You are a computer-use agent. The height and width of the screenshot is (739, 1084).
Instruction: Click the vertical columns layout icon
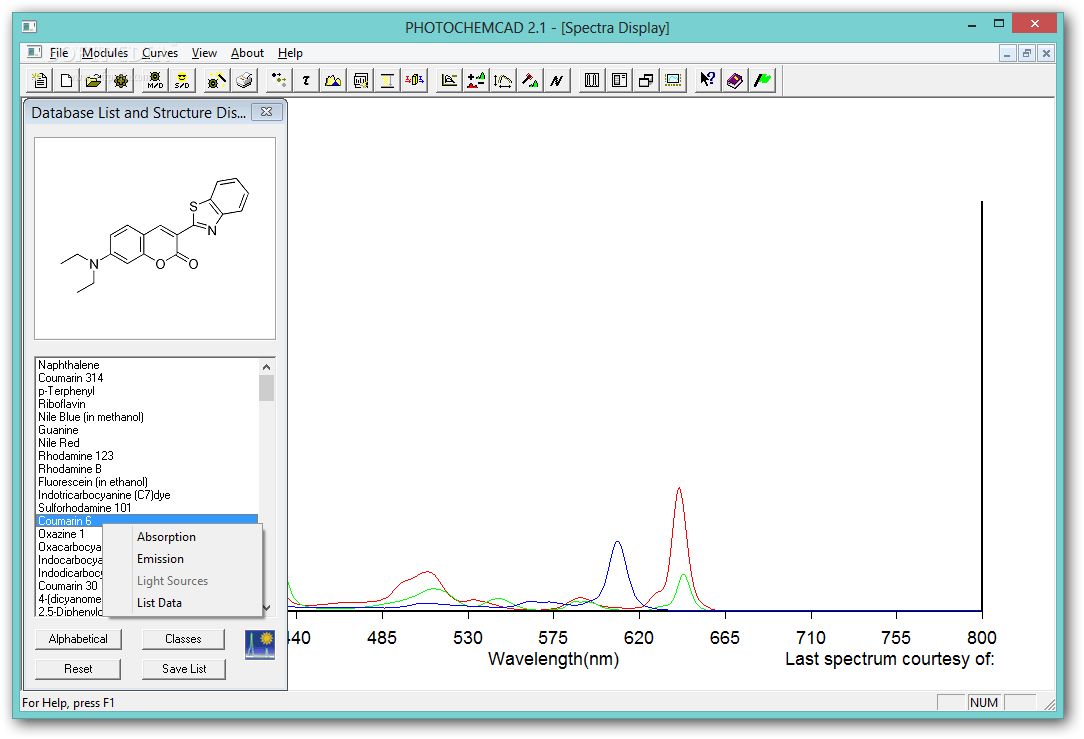[x=592, y=80]
